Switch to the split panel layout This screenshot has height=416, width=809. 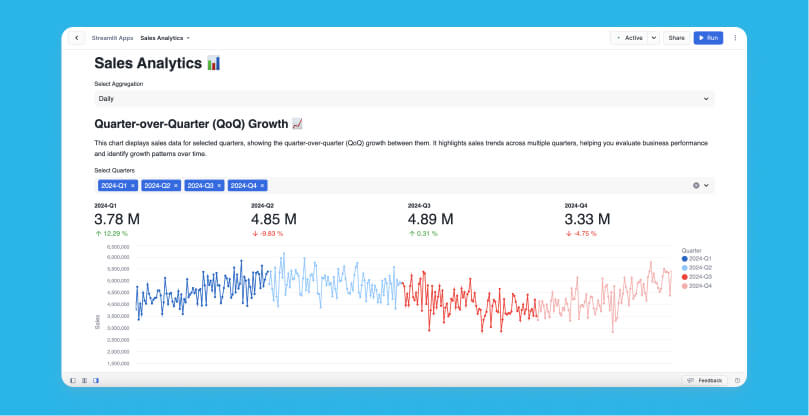click(x=84, y=380)
